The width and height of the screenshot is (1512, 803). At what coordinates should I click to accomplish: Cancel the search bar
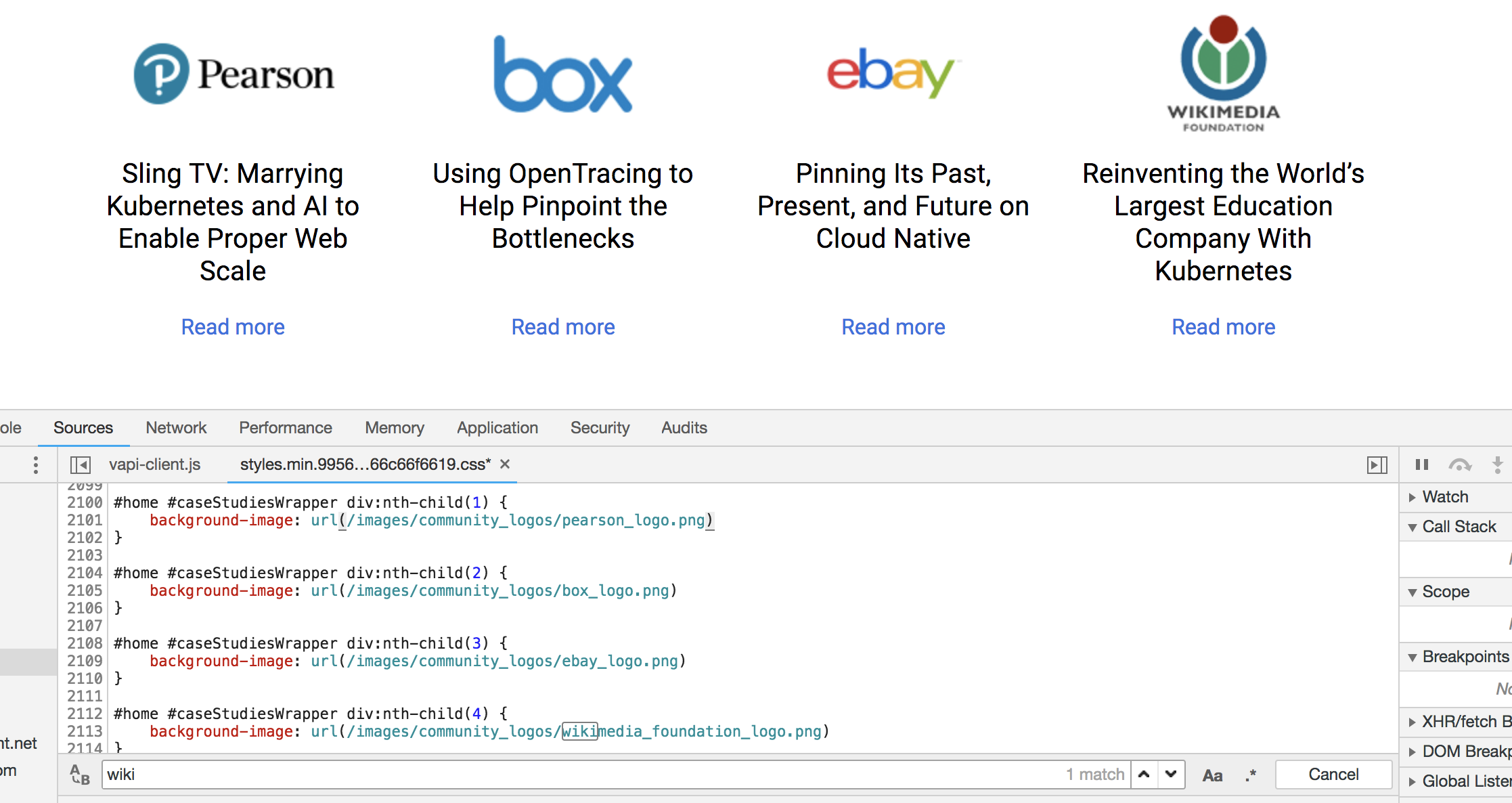[x=1333, y=775]
